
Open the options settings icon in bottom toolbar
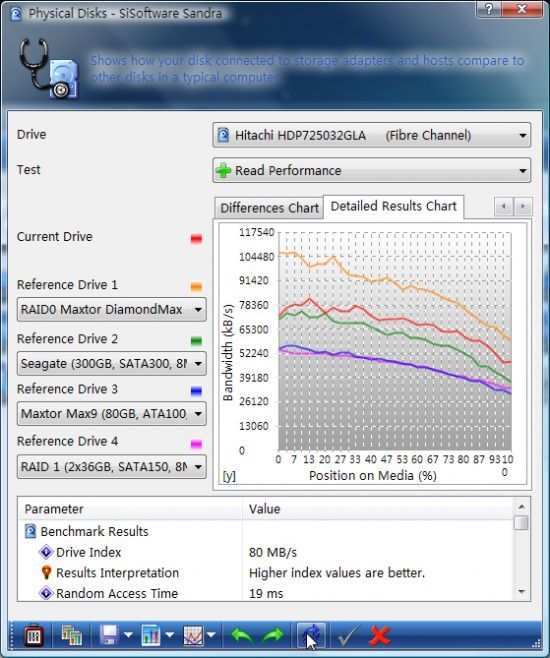point(34,635)
